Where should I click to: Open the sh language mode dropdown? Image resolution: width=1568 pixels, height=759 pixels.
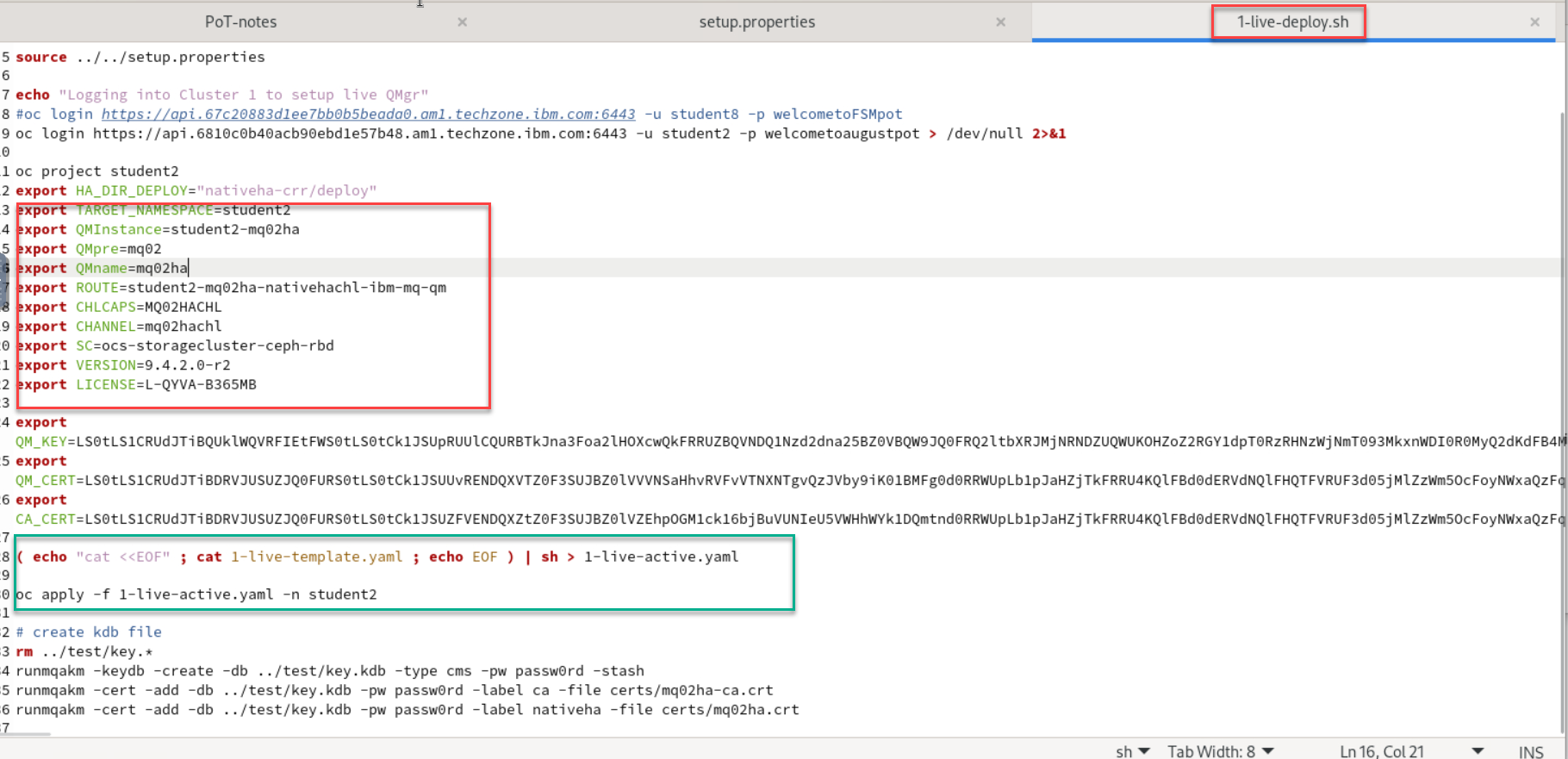[1132, 751]
